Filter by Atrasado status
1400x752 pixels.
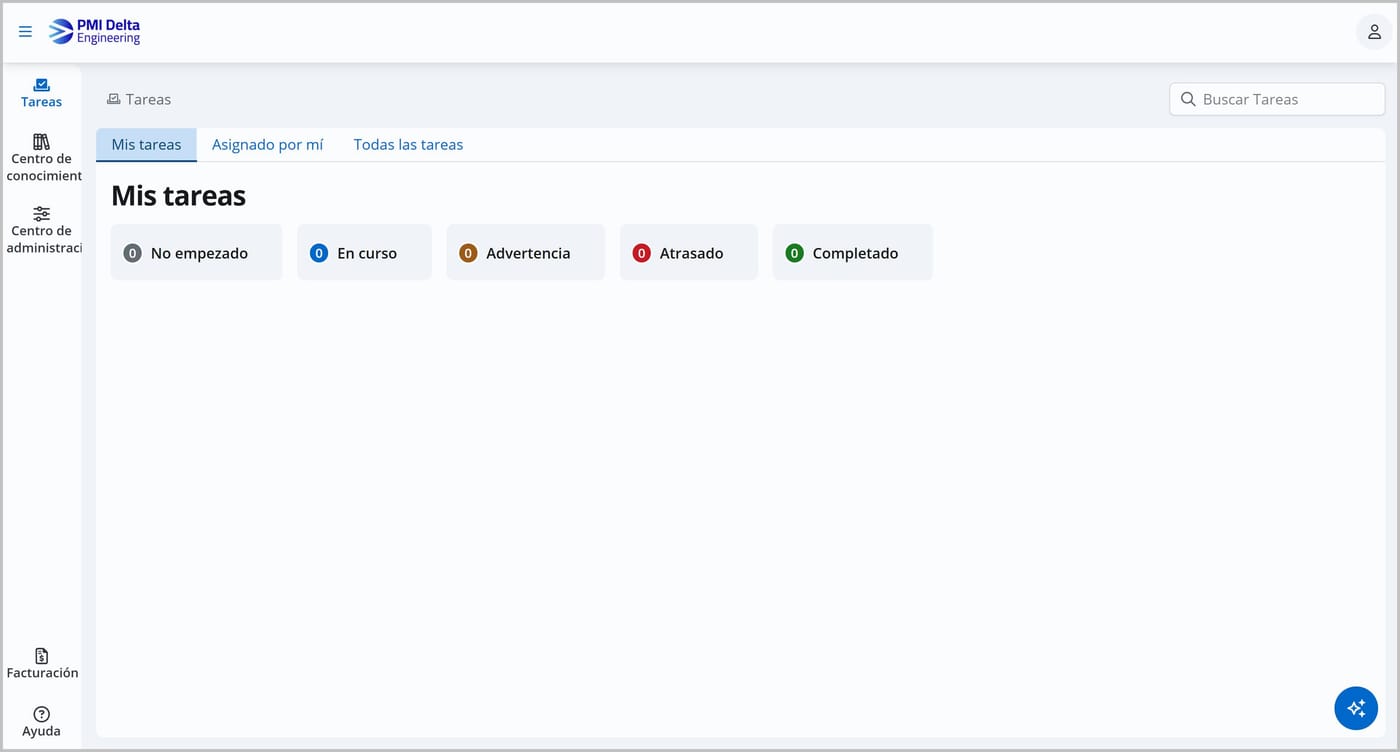click(x=689, y=252)
